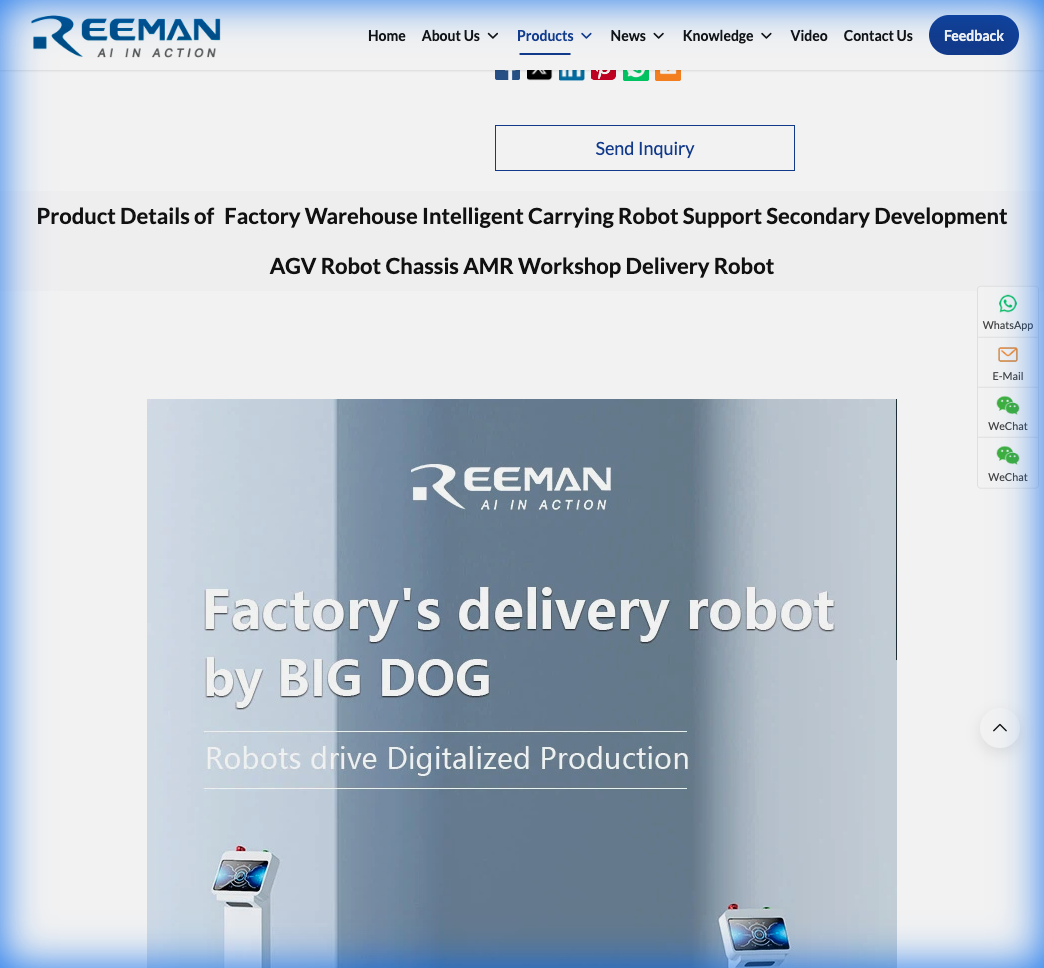The height and width of the screenshot is (968, 1044).
Task: Expand the Knowledge dropdown menu
Action: [727, 35]
